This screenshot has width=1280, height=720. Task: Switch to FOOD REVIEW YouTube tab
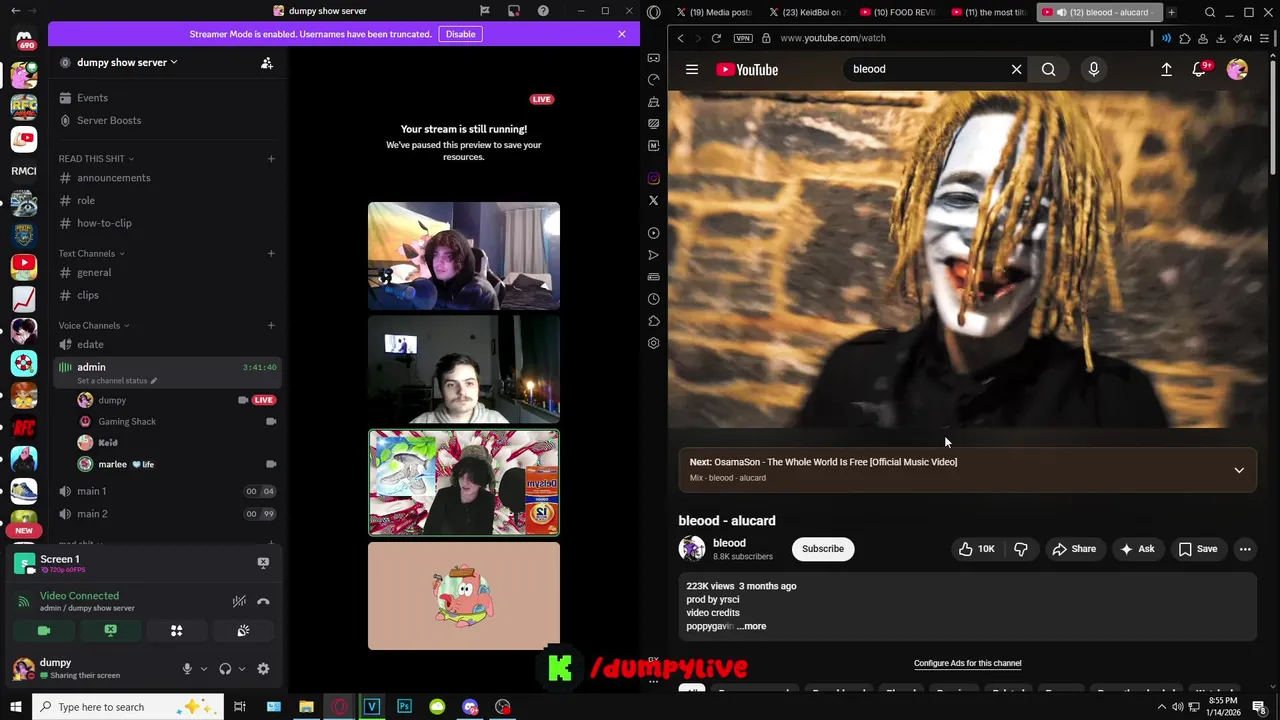coord(897,12)
